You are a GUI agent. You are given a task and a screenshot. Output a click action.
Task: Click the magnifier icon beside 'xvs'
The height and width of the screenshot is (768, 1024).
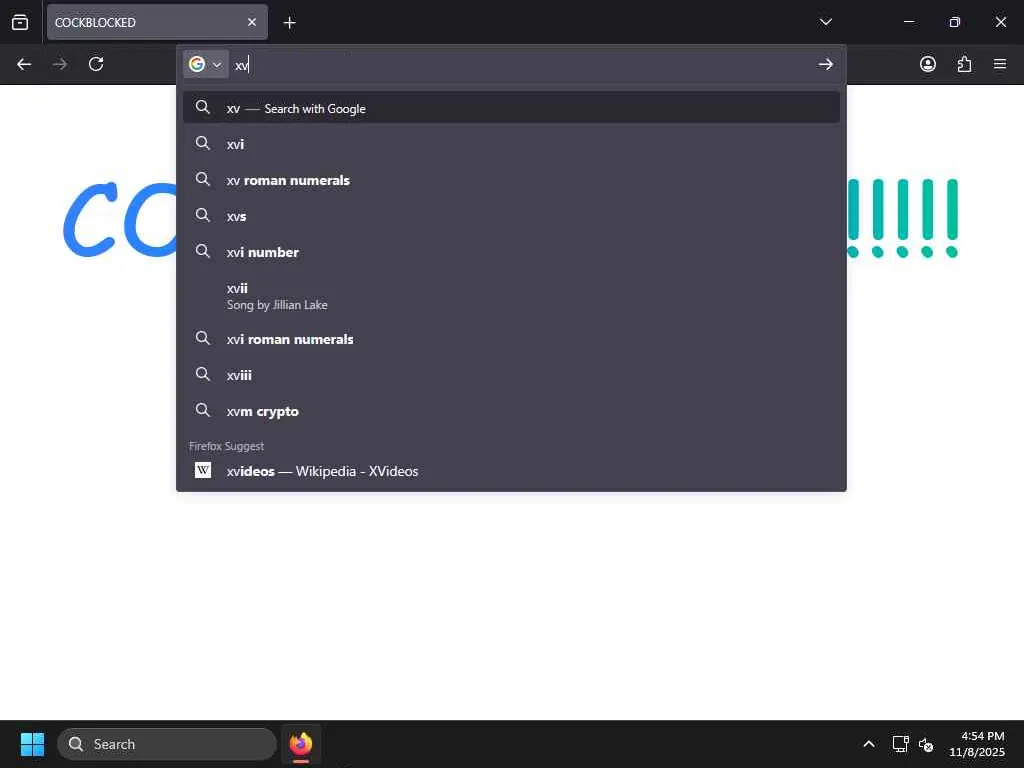(203, 215)
